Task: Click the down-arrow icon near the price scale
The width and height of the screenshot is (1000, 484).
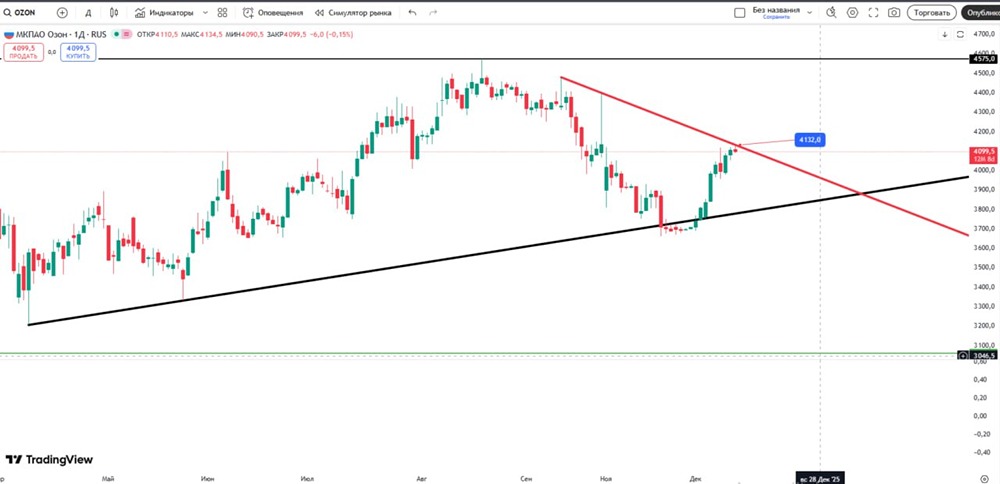Action: pos(945,34)
